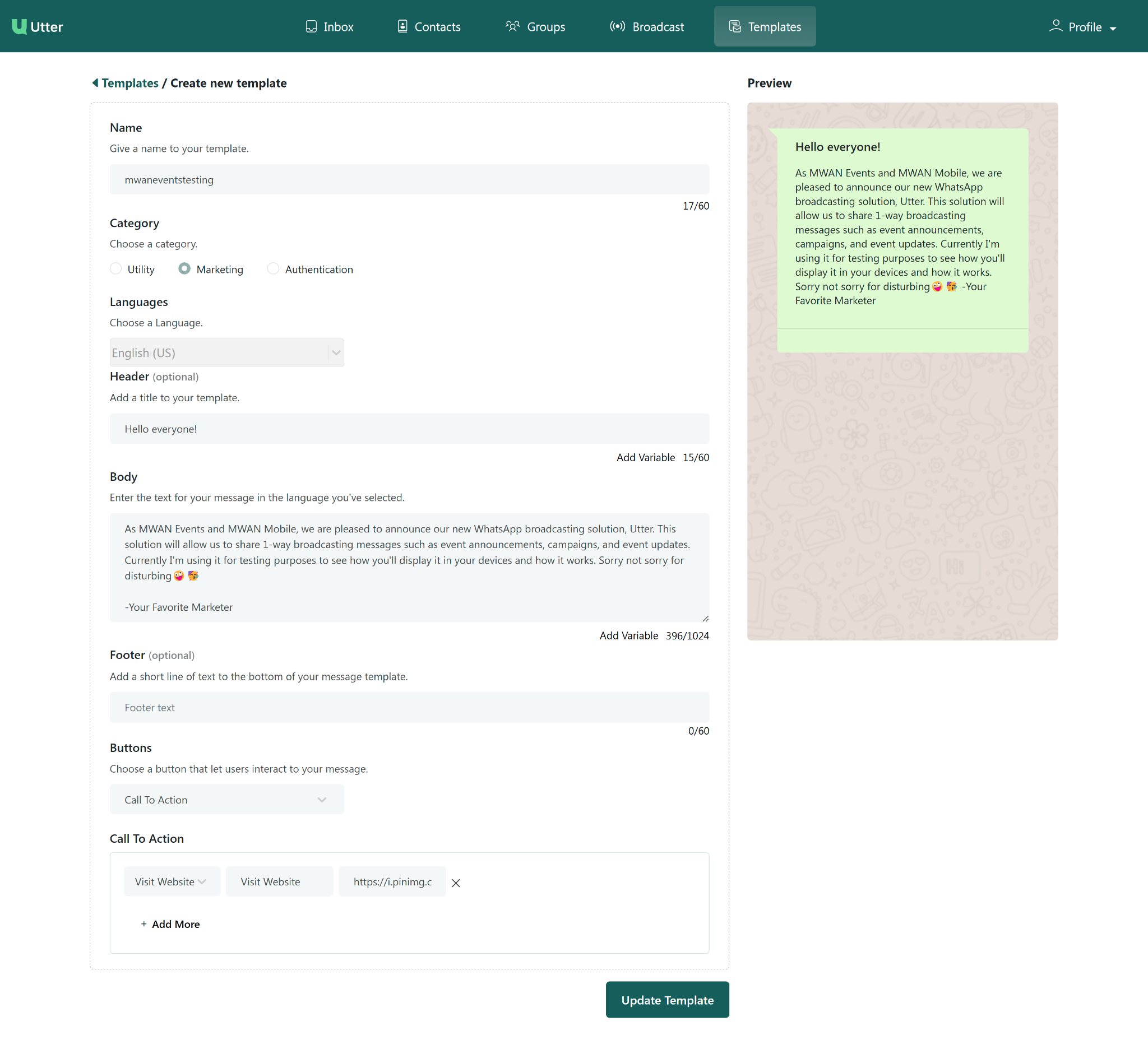Click the '17/60' name character counter
This screenshot has height=1040, width=1148.
pyautogui.click(x=696, y=206)
